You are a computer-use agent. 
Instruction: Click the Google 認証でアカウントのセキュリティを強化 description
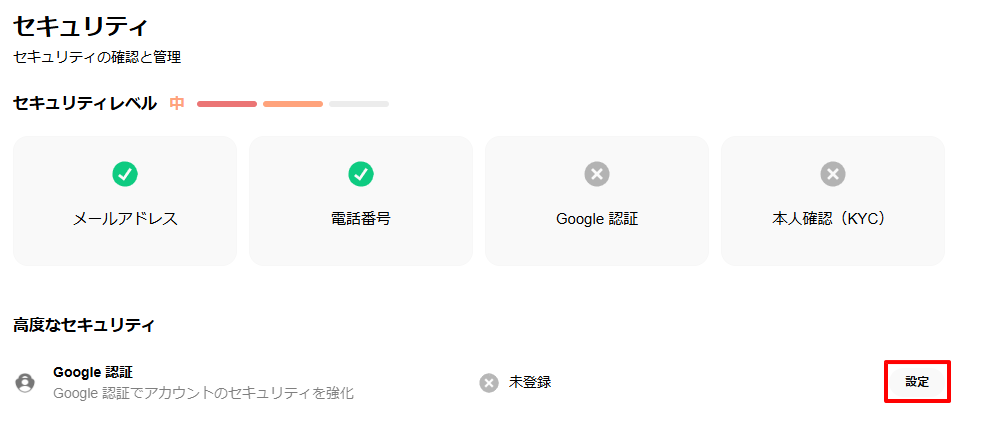coord(203,393)
